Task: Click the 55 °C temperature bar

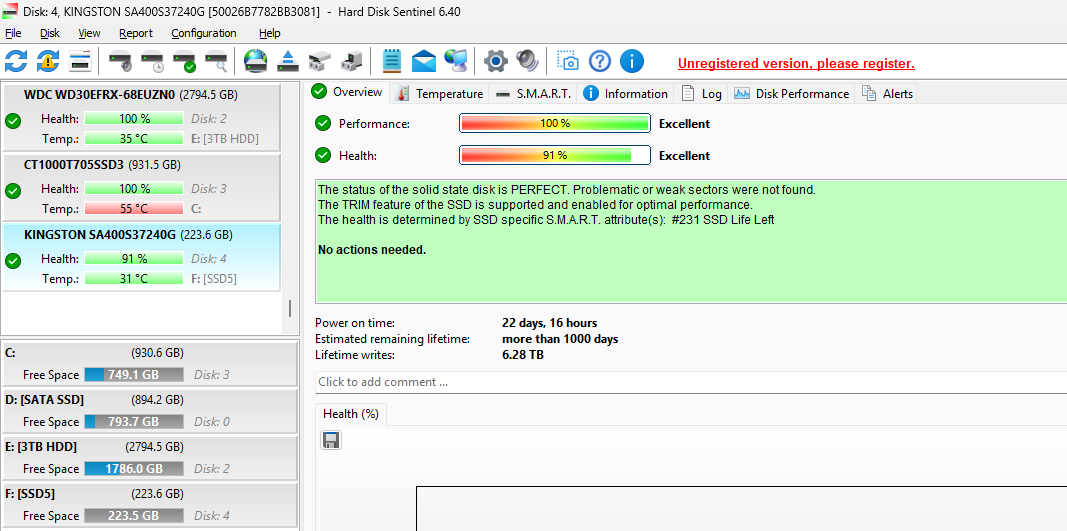Action: point(133,208)
